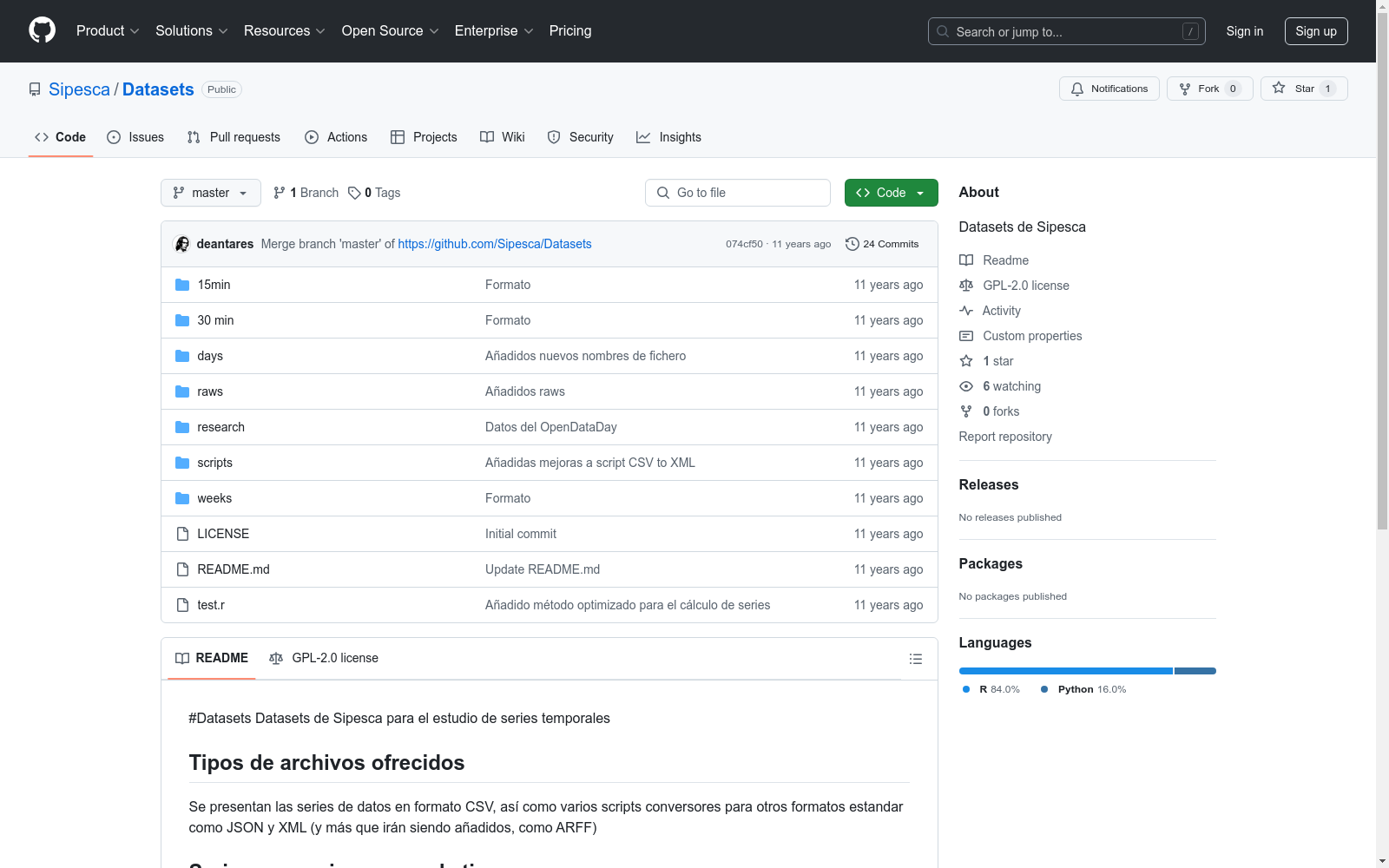View the 24 Commits history
This screenshot has width=1389, height=868.
click(x=882, y=244)
